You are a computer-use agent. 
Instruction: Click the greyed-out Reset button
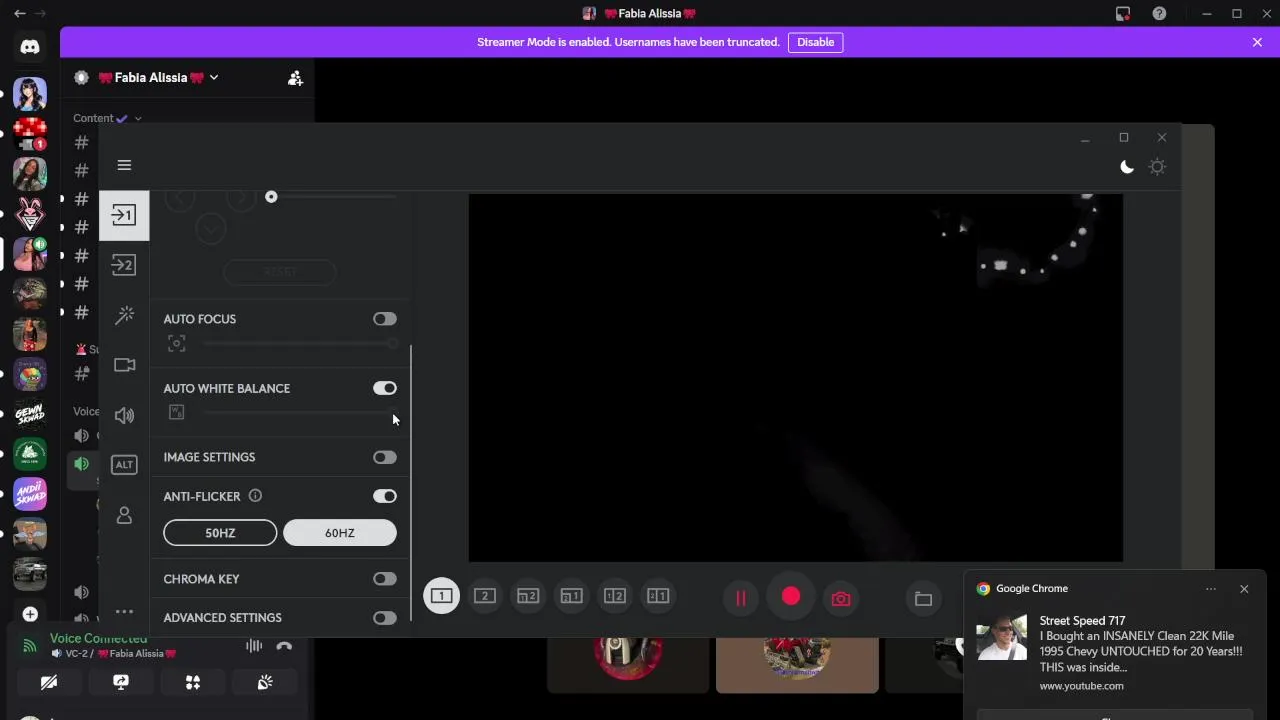[280, 272]
